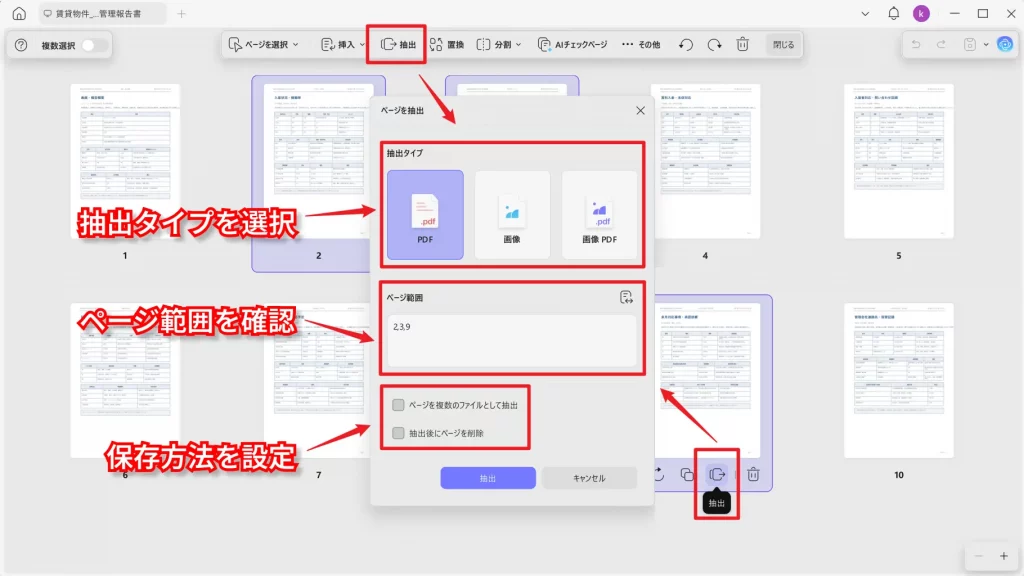Click the redo arrow icon

point(941,44)
